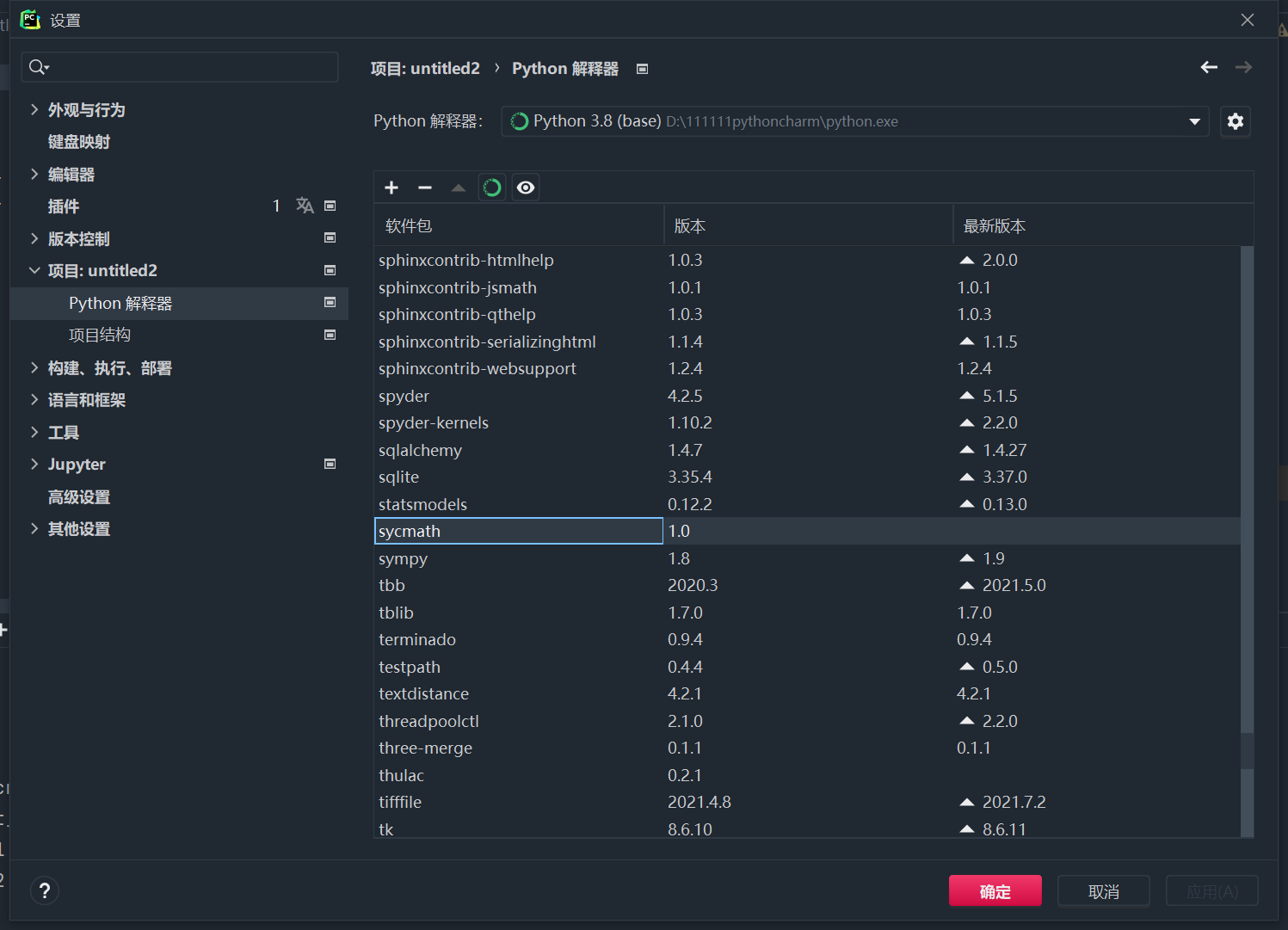
Task: Expand the 外观与行为 section
Action: (x=34, y=109)
